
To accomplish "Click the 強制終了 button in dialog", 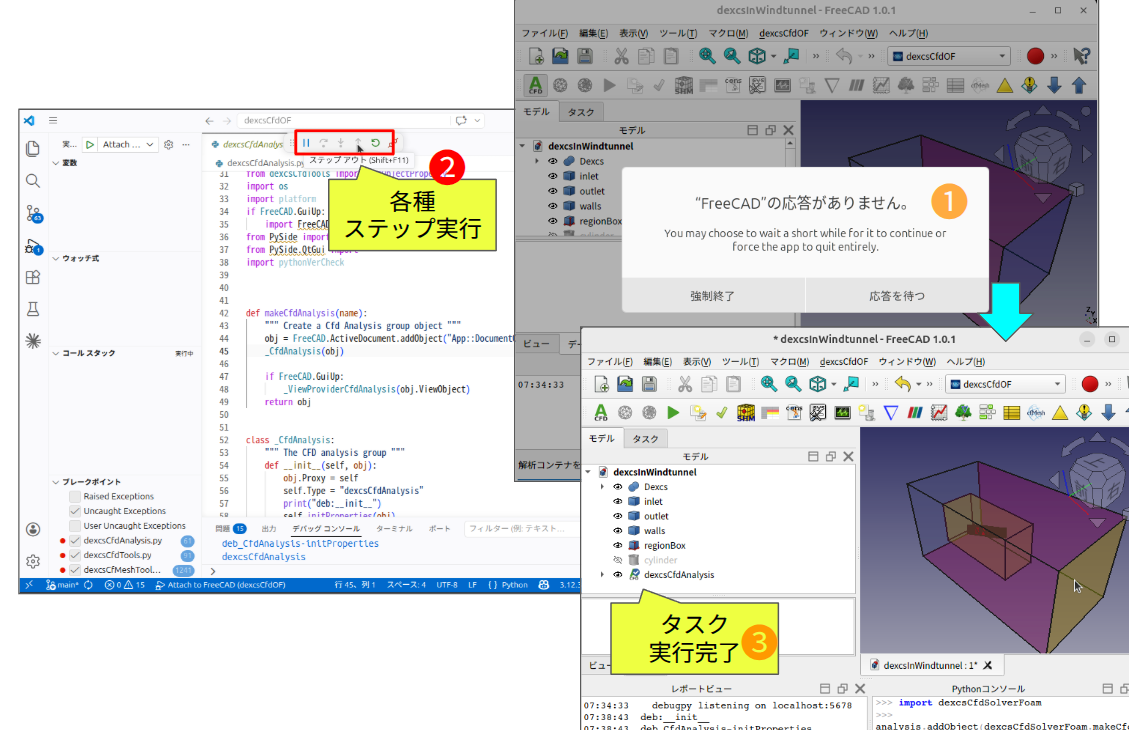I will pyautogui.click(x=712, y=296).
